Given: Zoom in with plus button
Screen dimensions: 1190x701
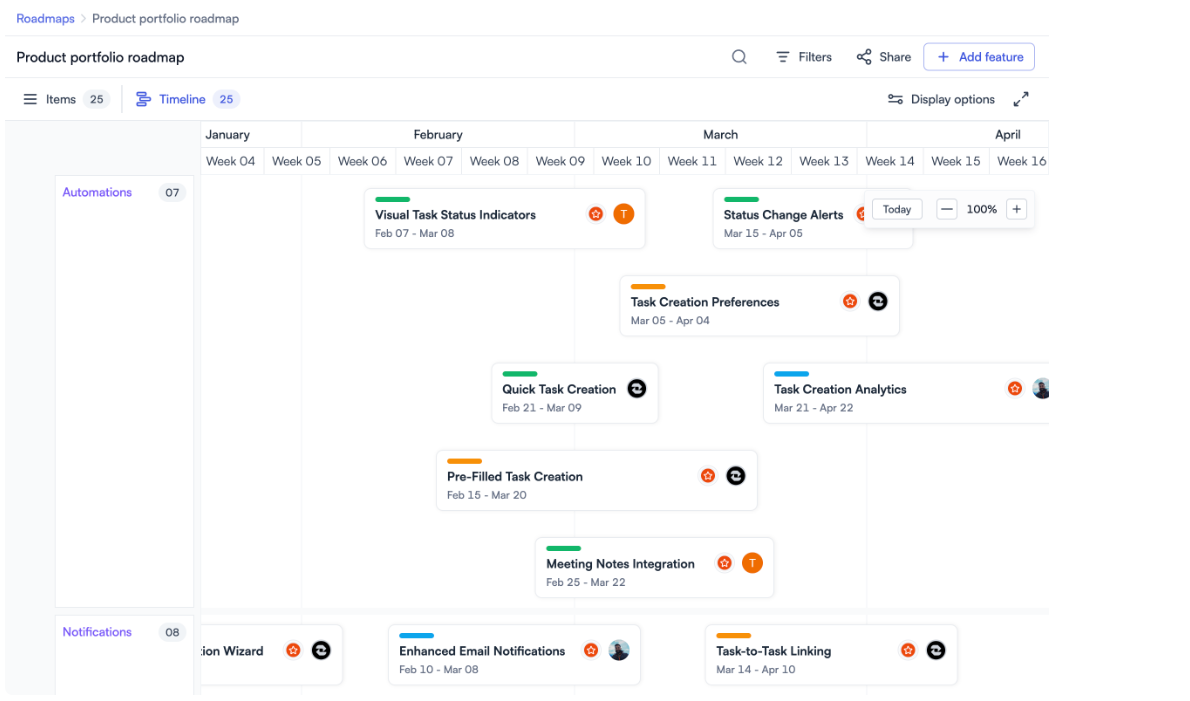Looking at the screenshot, I should click(1016, 209).
